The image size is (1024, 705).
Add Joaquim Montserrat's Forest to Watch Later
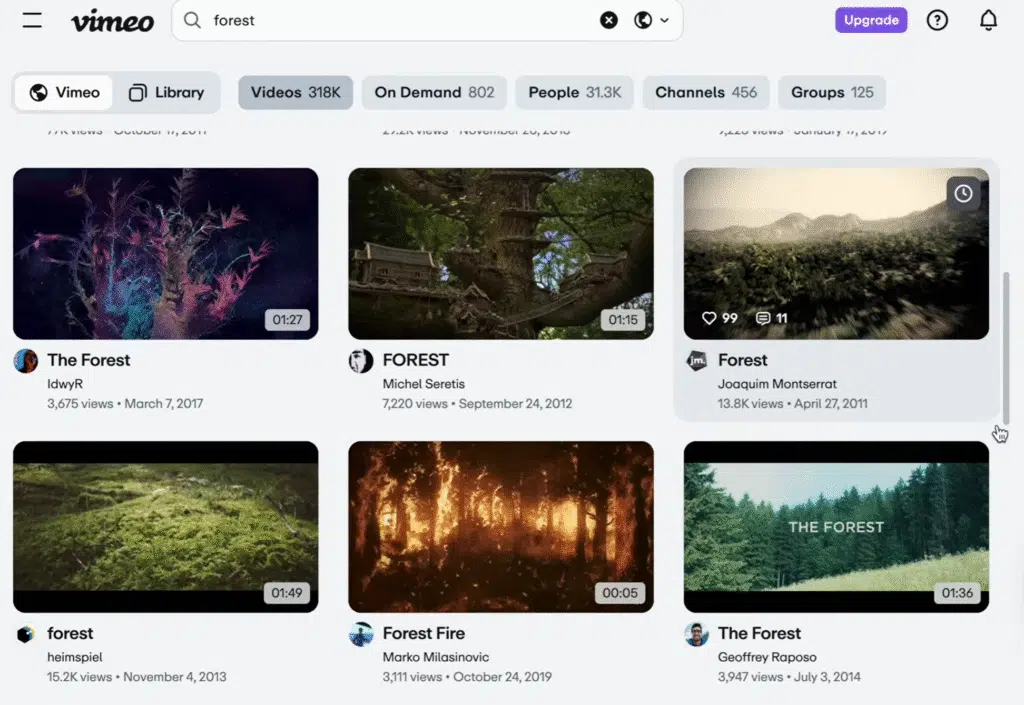[x=963, y=194]
